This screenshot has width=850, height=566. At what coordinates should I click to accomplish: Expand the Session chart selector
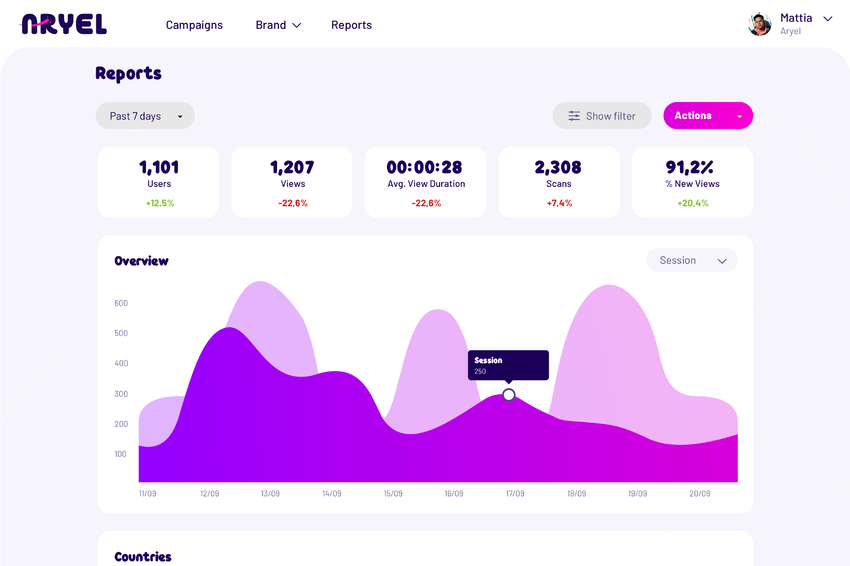pos(692,260)
